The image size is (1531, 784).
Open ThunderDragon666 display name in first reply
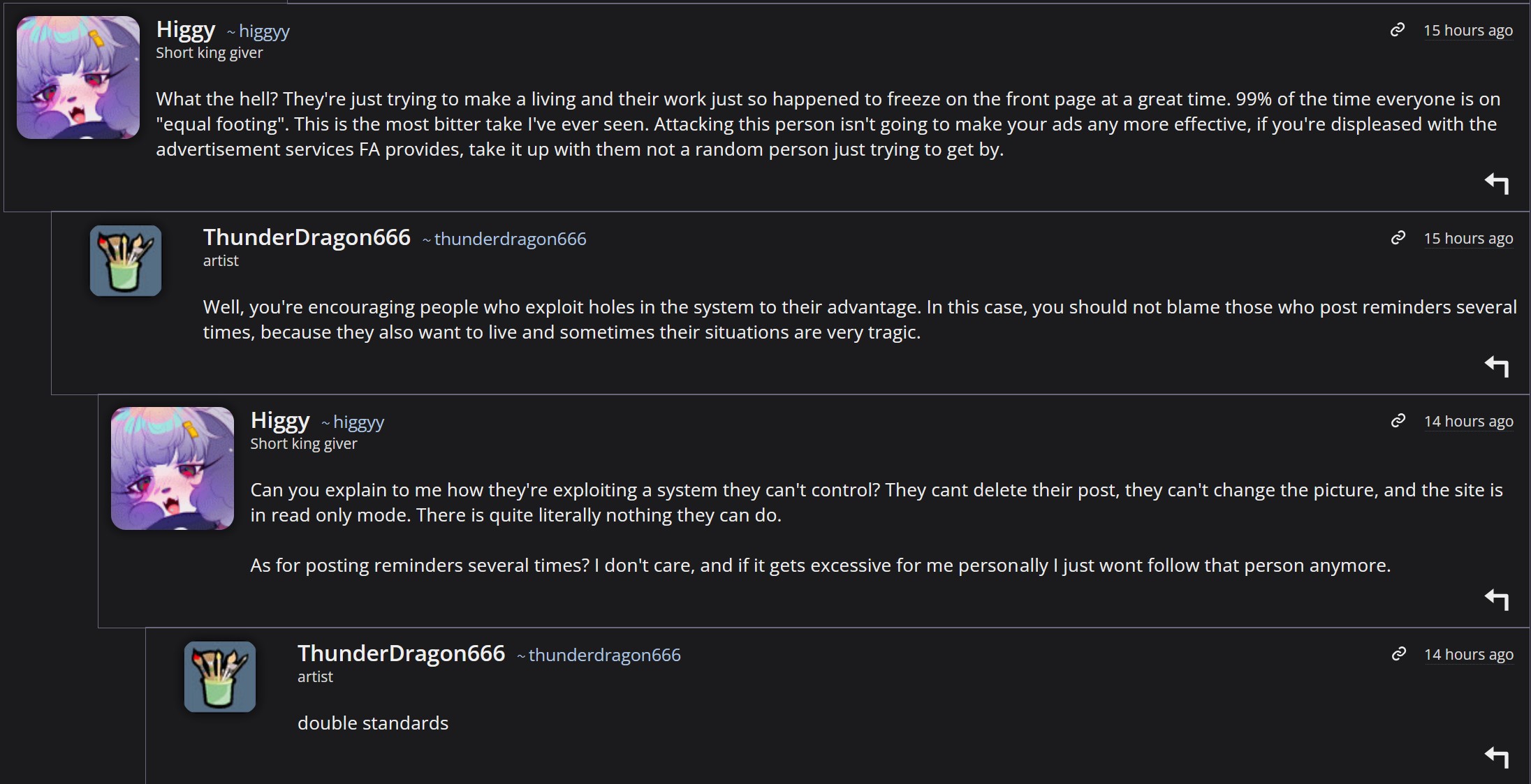click(x=307, y=237)
